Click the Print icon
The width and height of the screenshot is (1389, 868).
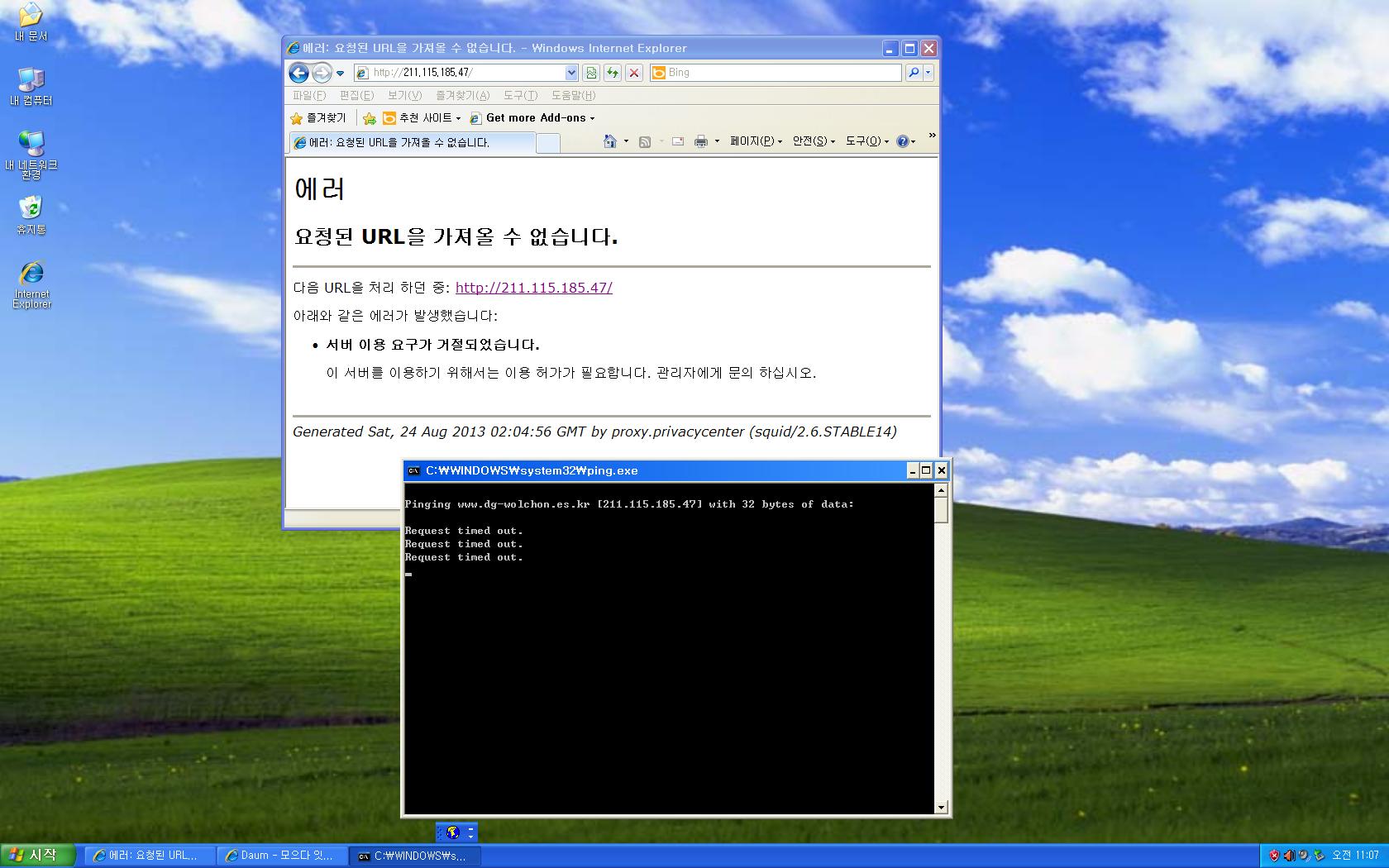[x=701, y=141]
